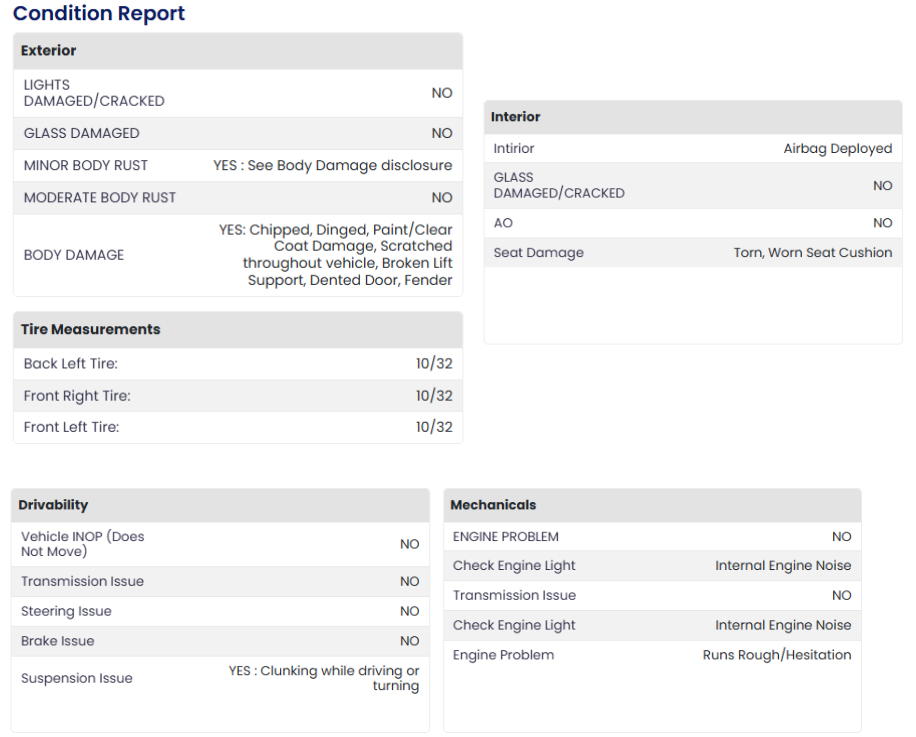The height and width of the screenshot is (737, 916).
Task: Click the 'Torn, Worn Seat Cushion' value
Action: pos(812,253)
